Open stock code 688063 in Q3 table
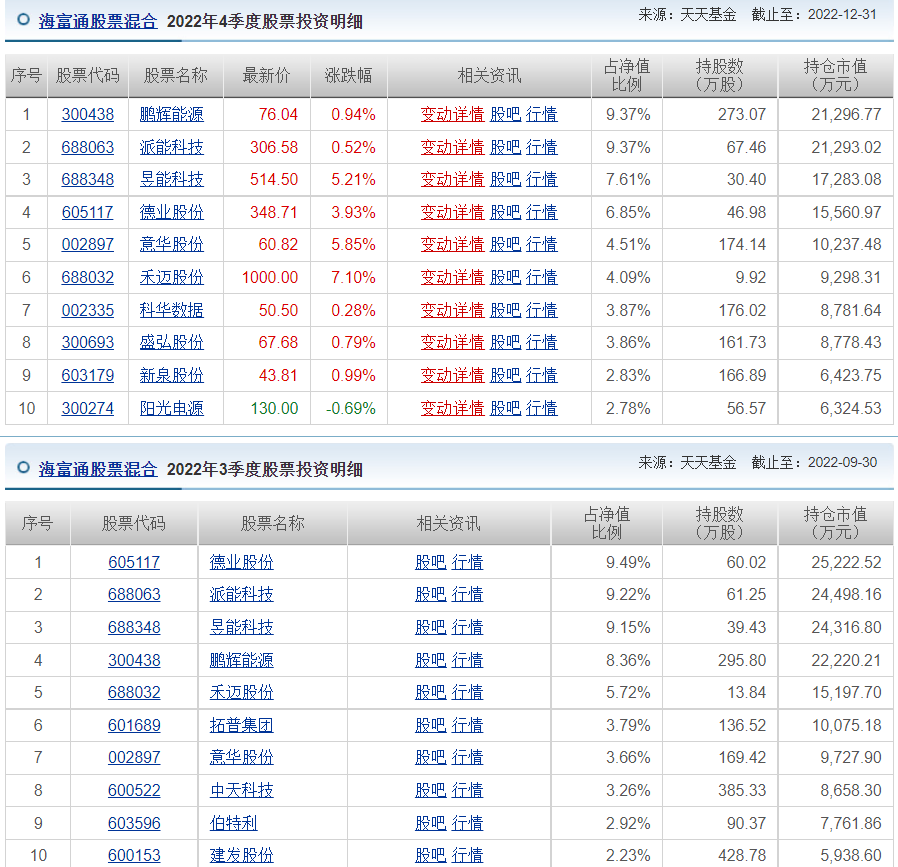The image size is (898, 867). [134, 594]
